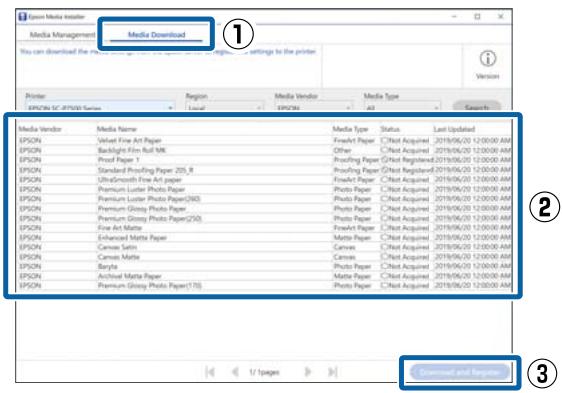Open the Media Type filter dropdown

[402, 107]
